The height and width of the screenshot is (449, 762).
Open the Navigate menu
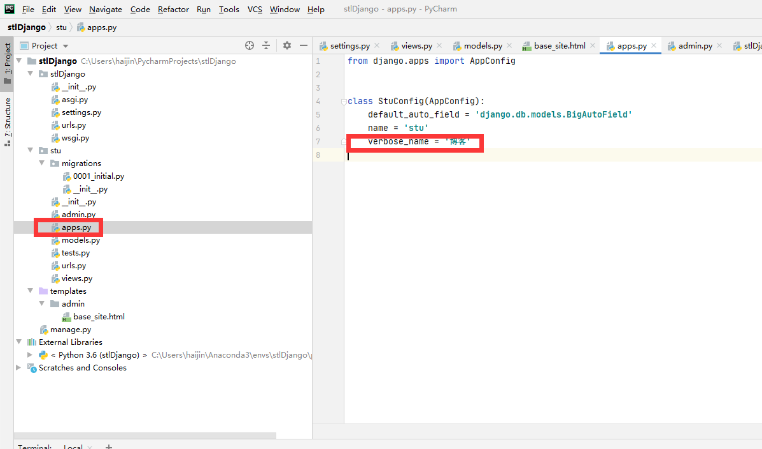[x=105, y=9]
